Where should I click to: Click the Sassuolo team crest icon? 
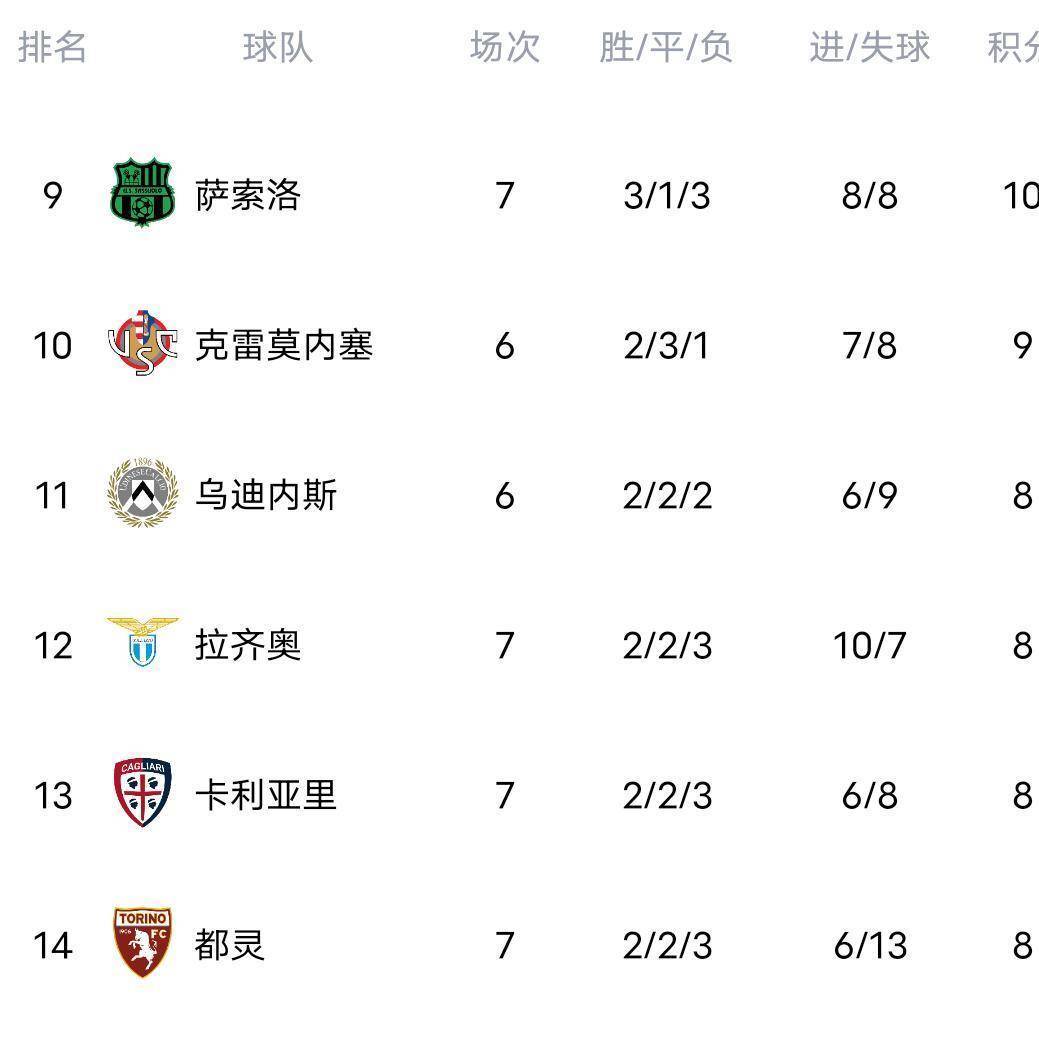click(142, 193)
